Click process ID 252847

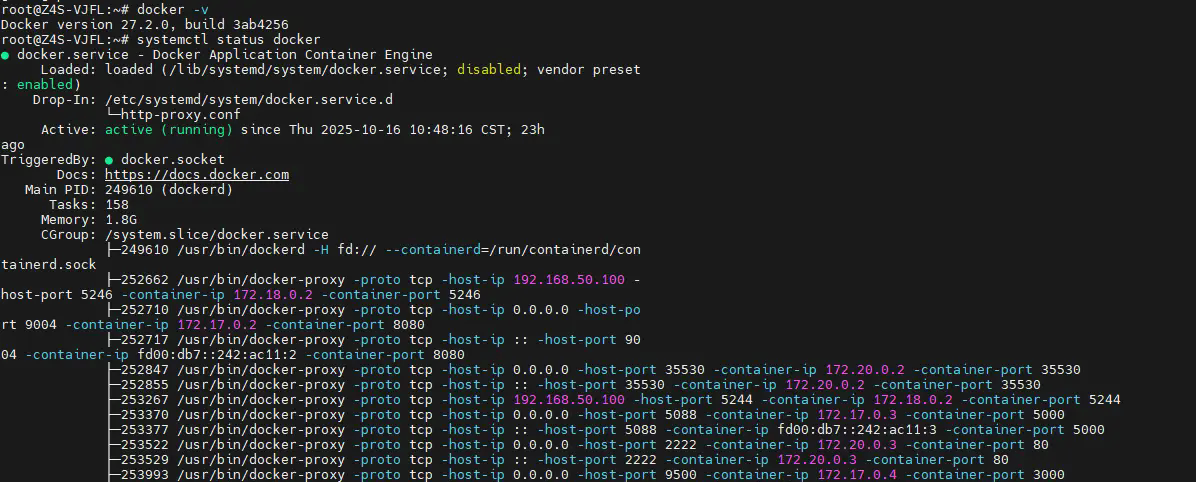click(x=145, y=370)
